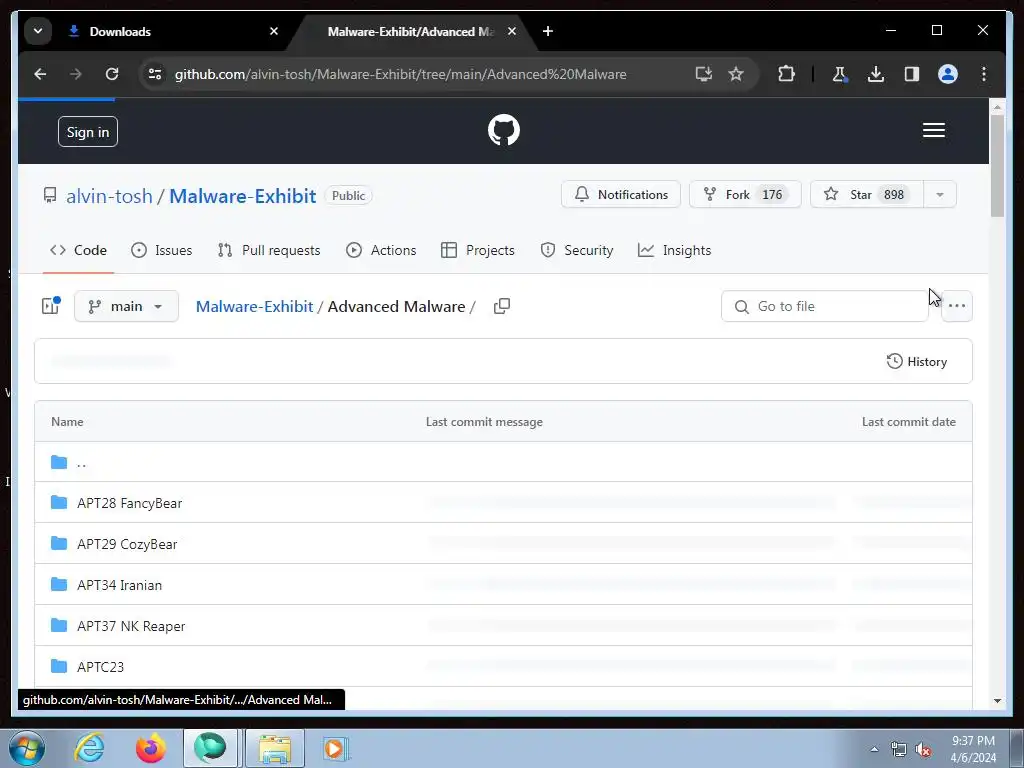Viewport: 1024px width, 768px height.
Task: Bookmark this page with the star icon
Action: point(736,74)
